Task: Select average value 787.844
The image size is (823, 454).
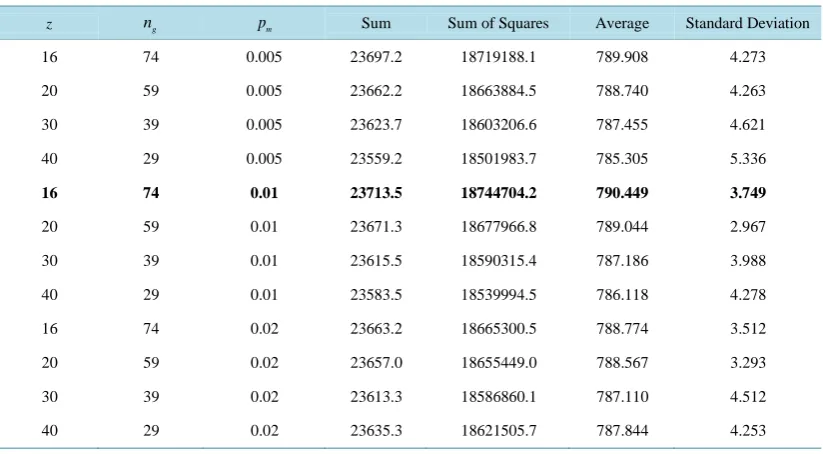Action: (622, 430)
